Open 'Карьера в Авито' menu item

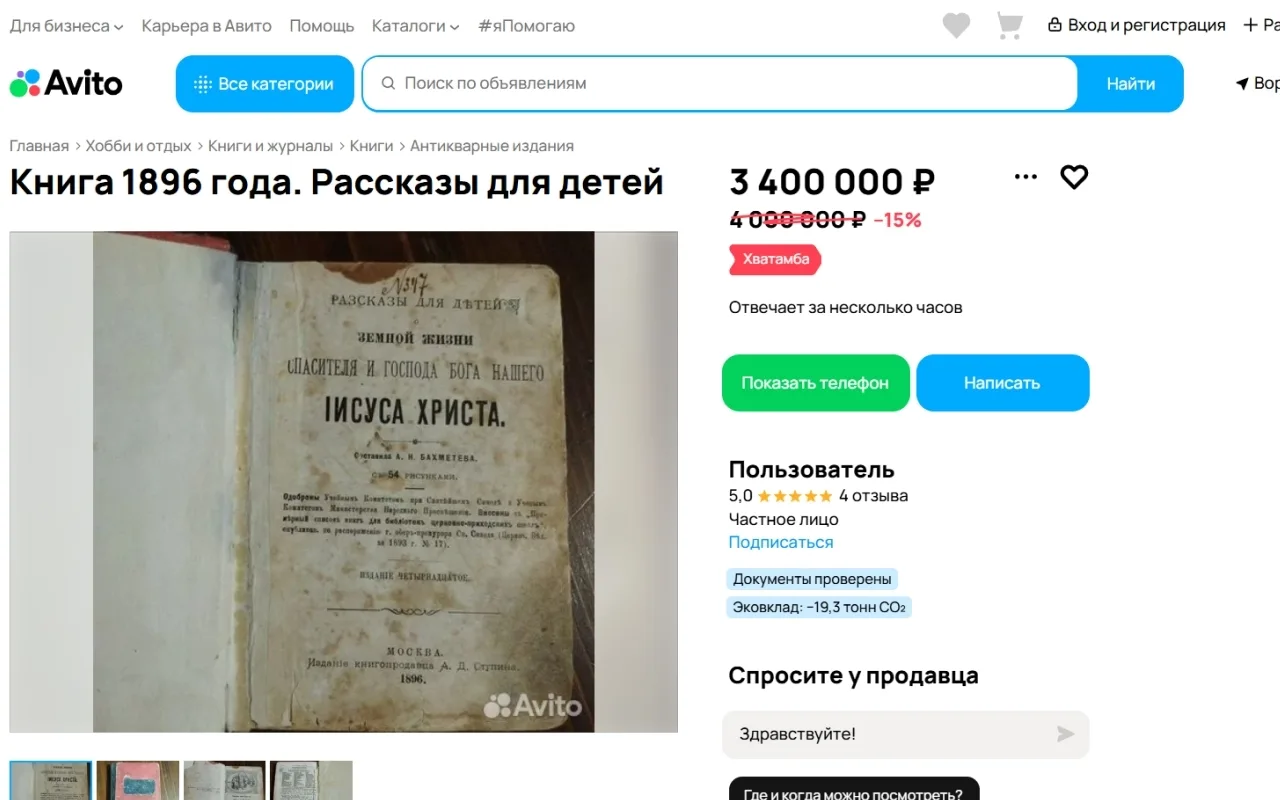tap(207, 26)
